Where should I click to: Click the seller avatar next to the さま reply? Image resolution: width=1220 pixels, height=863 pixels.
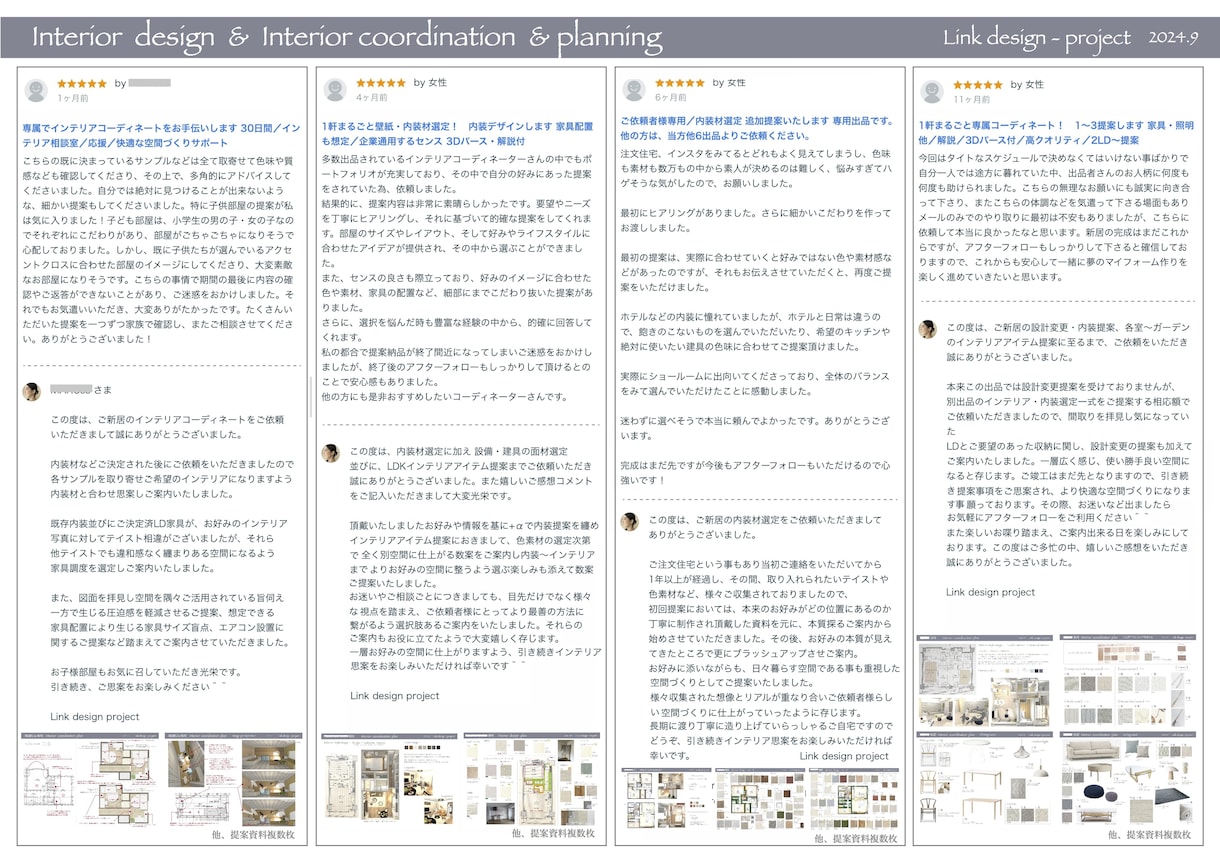(x=32, y=391)
